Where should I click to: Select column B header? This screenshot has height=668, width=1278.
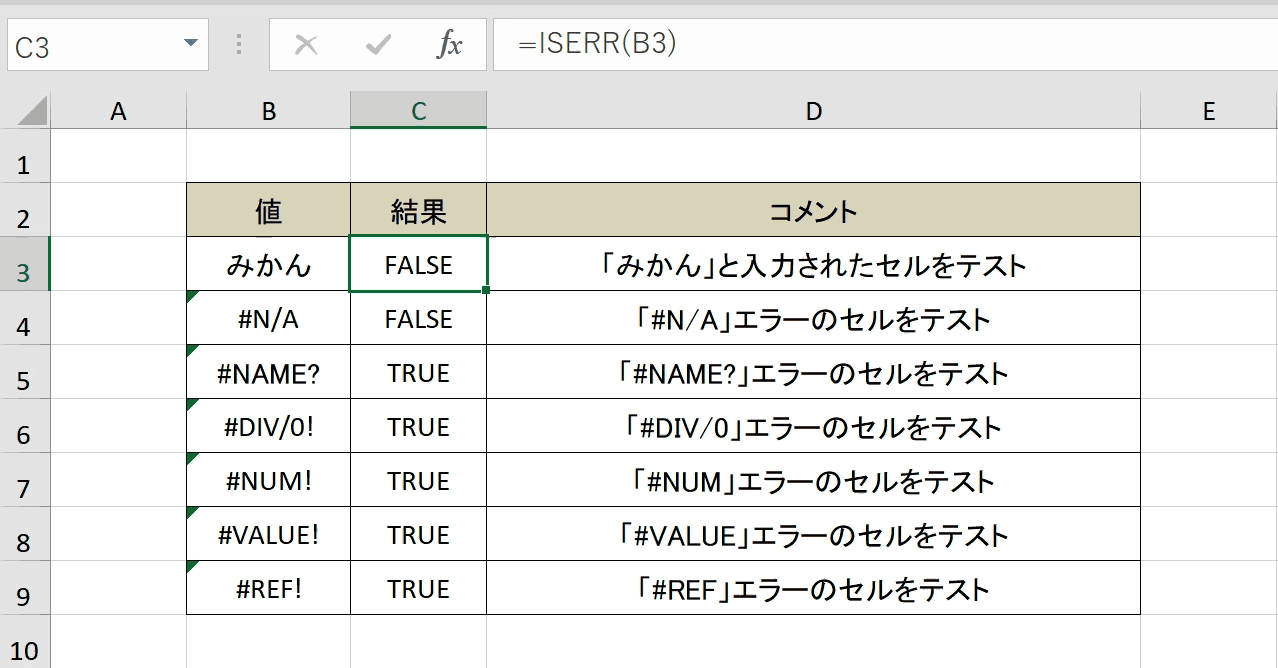click(x=268, y=111)
